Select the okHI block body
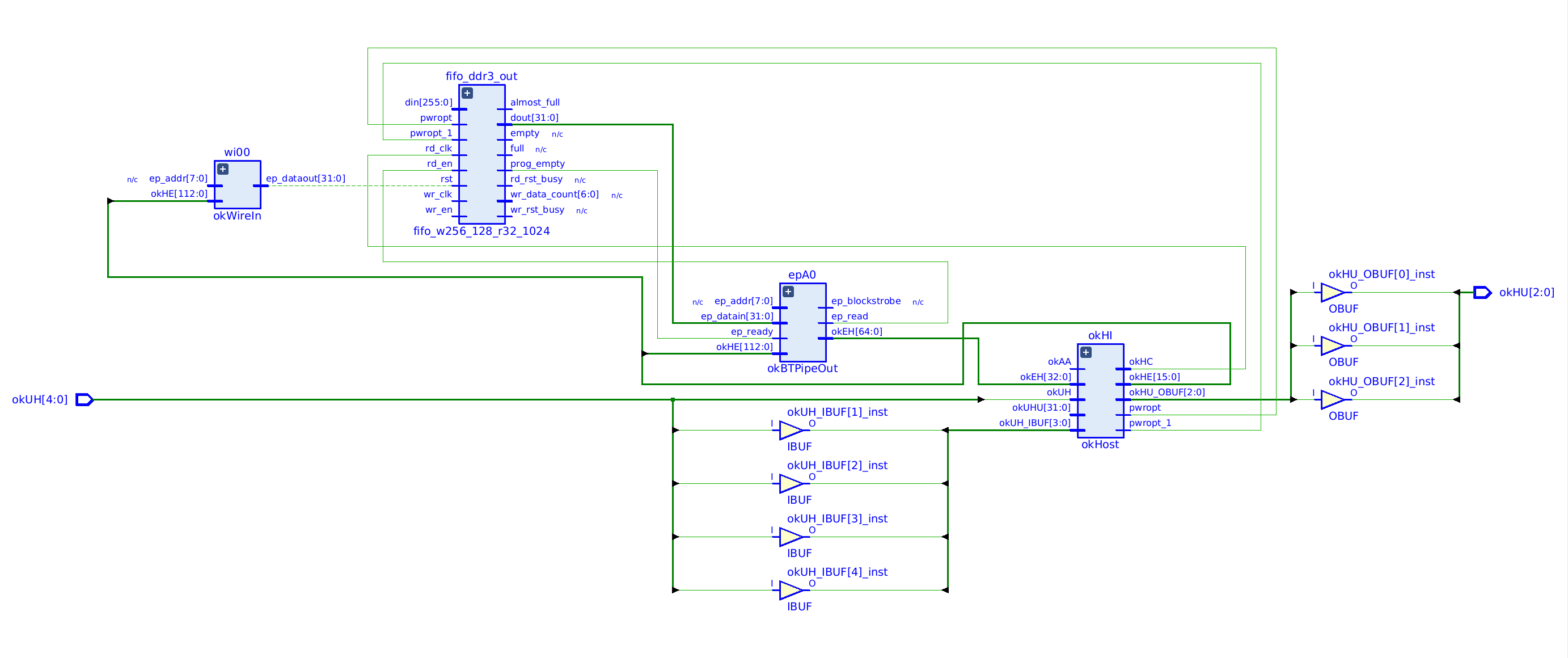 [1101, 391]
